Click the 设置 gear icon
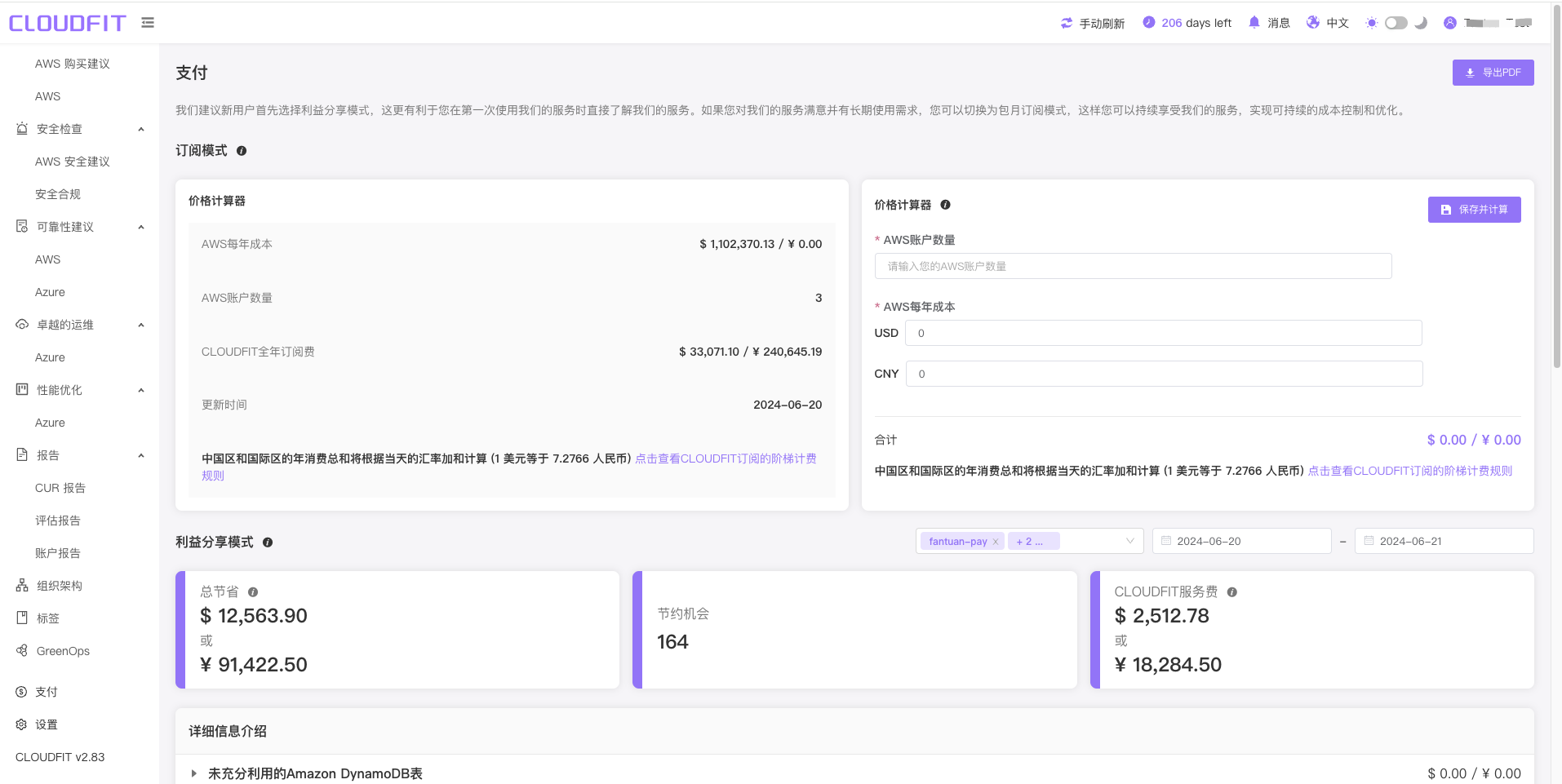The height and width of the screenshot is (784, 1562). point(21,724)
